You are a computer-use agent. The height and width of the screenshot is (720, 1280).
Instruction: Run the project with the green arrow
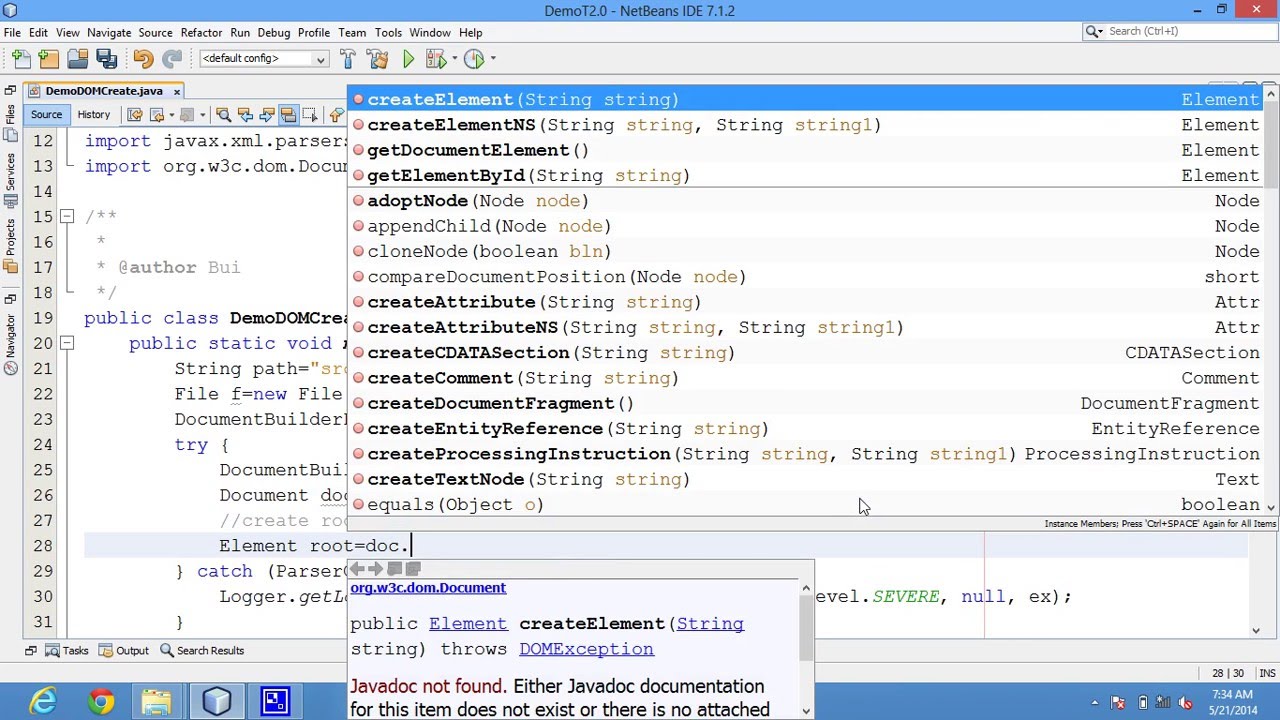coord(408,59)
